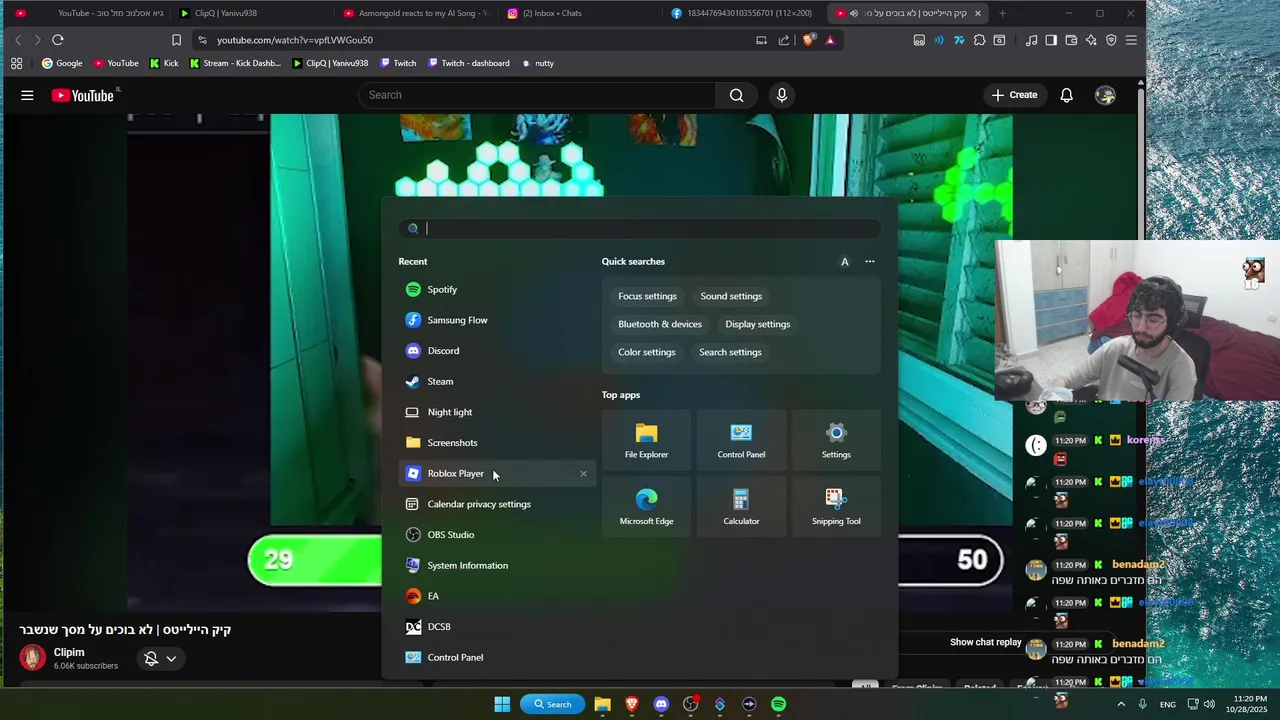Open Brave browser from taskbar
This screenshot has width=1280, height=720.
[x=632, y=704]
